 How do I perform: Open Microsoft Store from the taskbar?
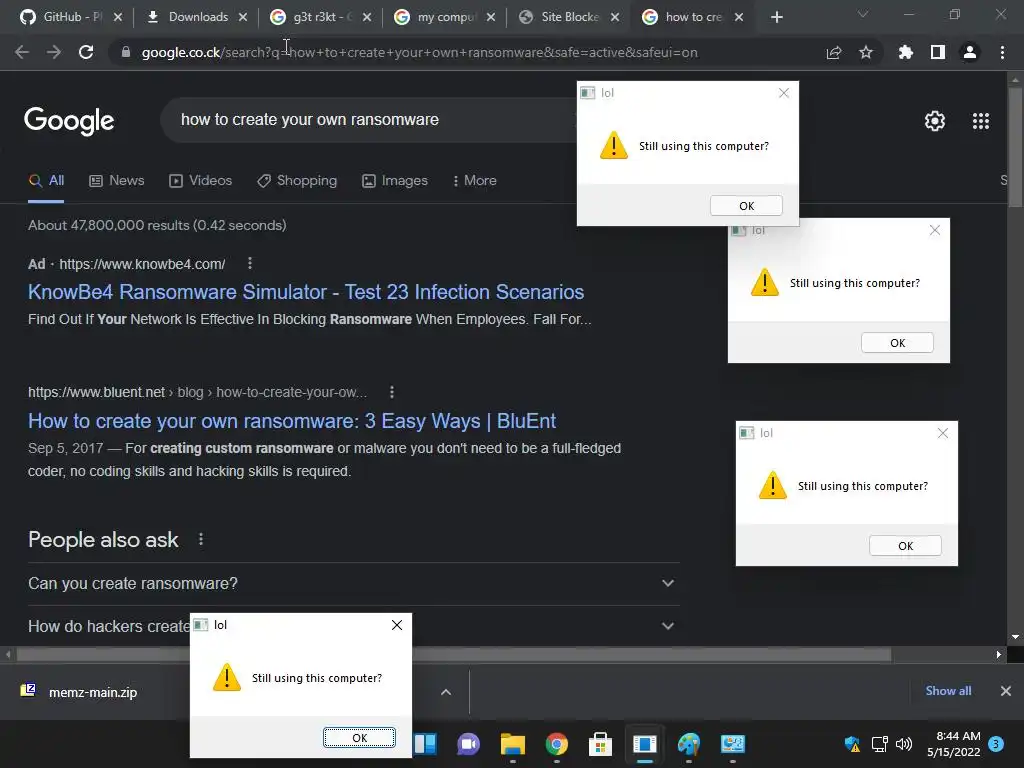click(600, 744)
